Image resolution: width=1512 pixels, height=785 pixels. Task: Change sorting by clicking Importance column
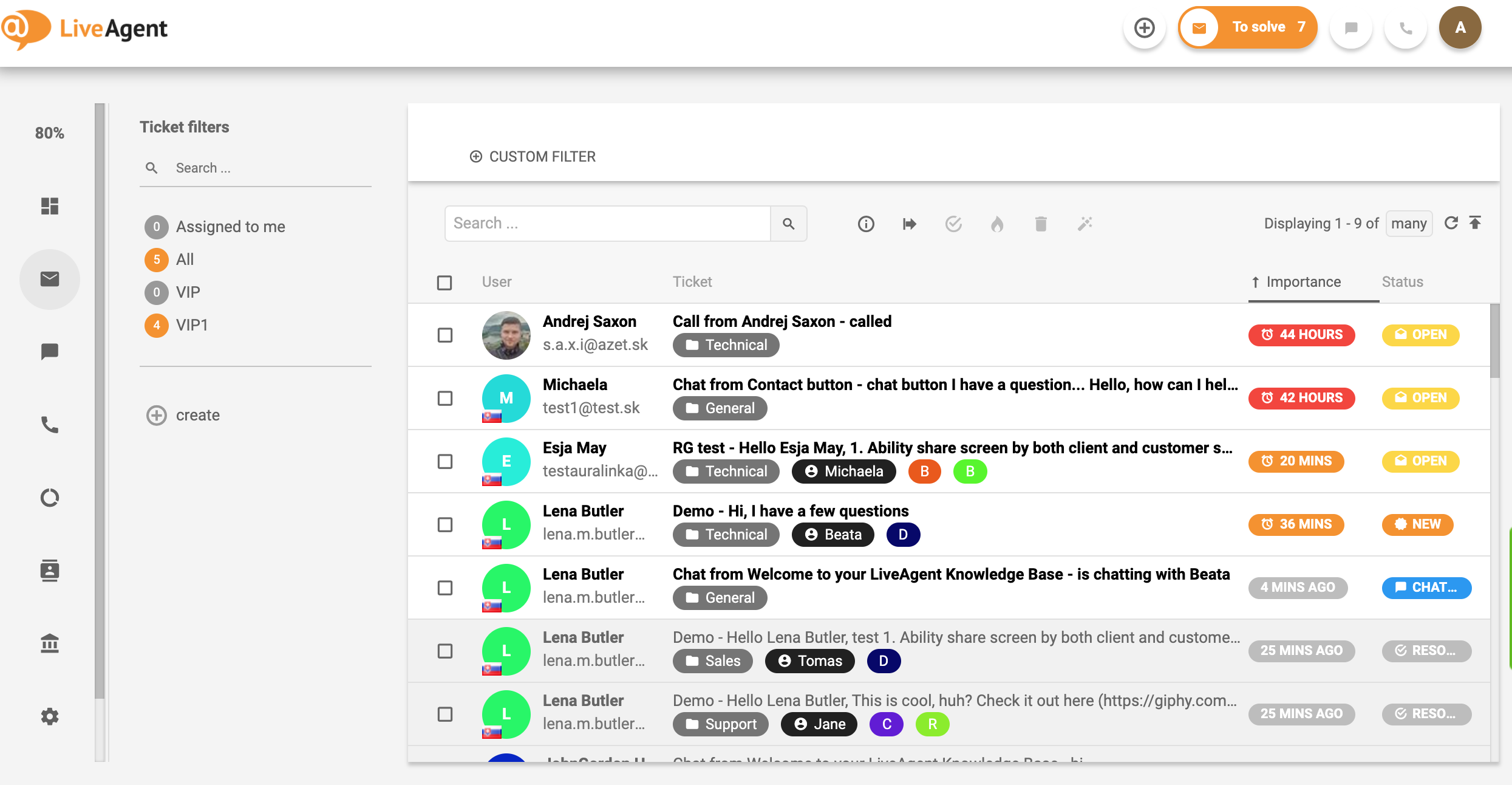(1303, 281)
